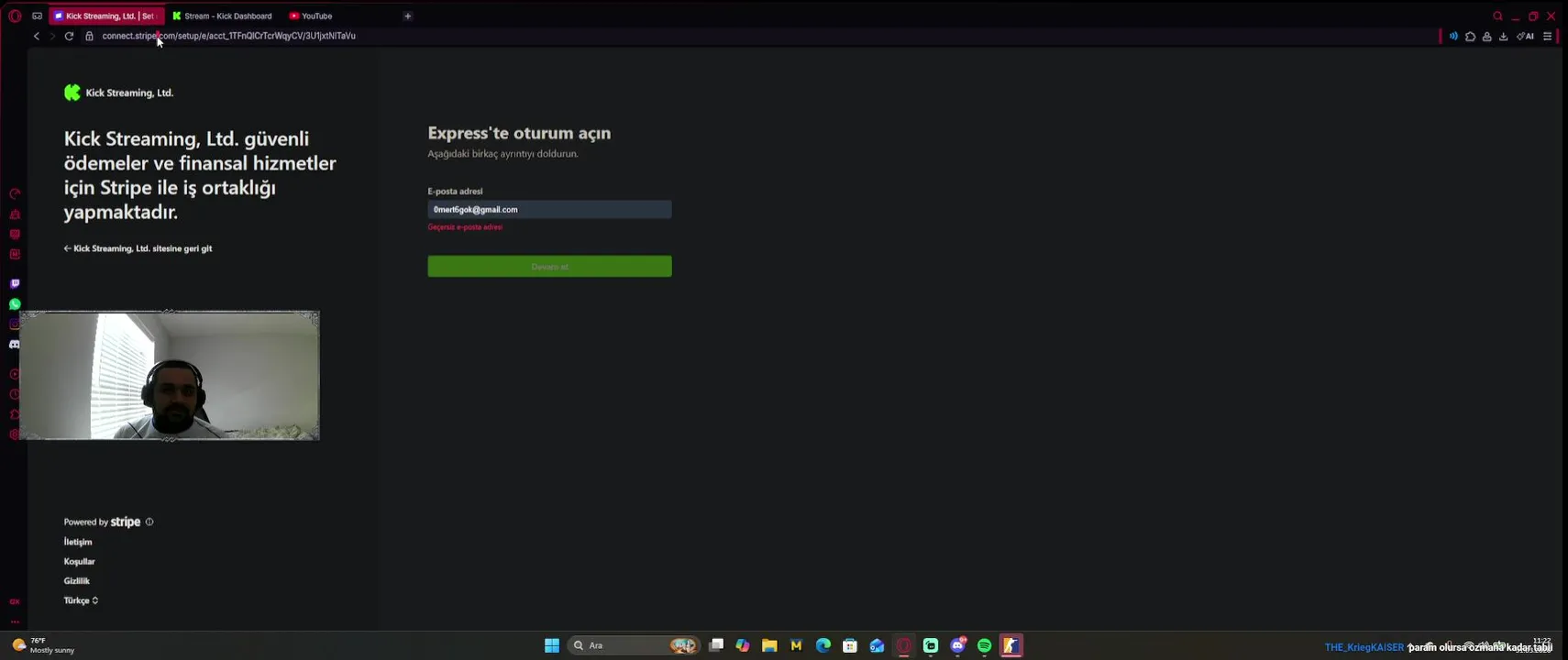Open the Gizlilik footer link
This screenshot has width=1568, height=660.
click(x=76, y=580)
